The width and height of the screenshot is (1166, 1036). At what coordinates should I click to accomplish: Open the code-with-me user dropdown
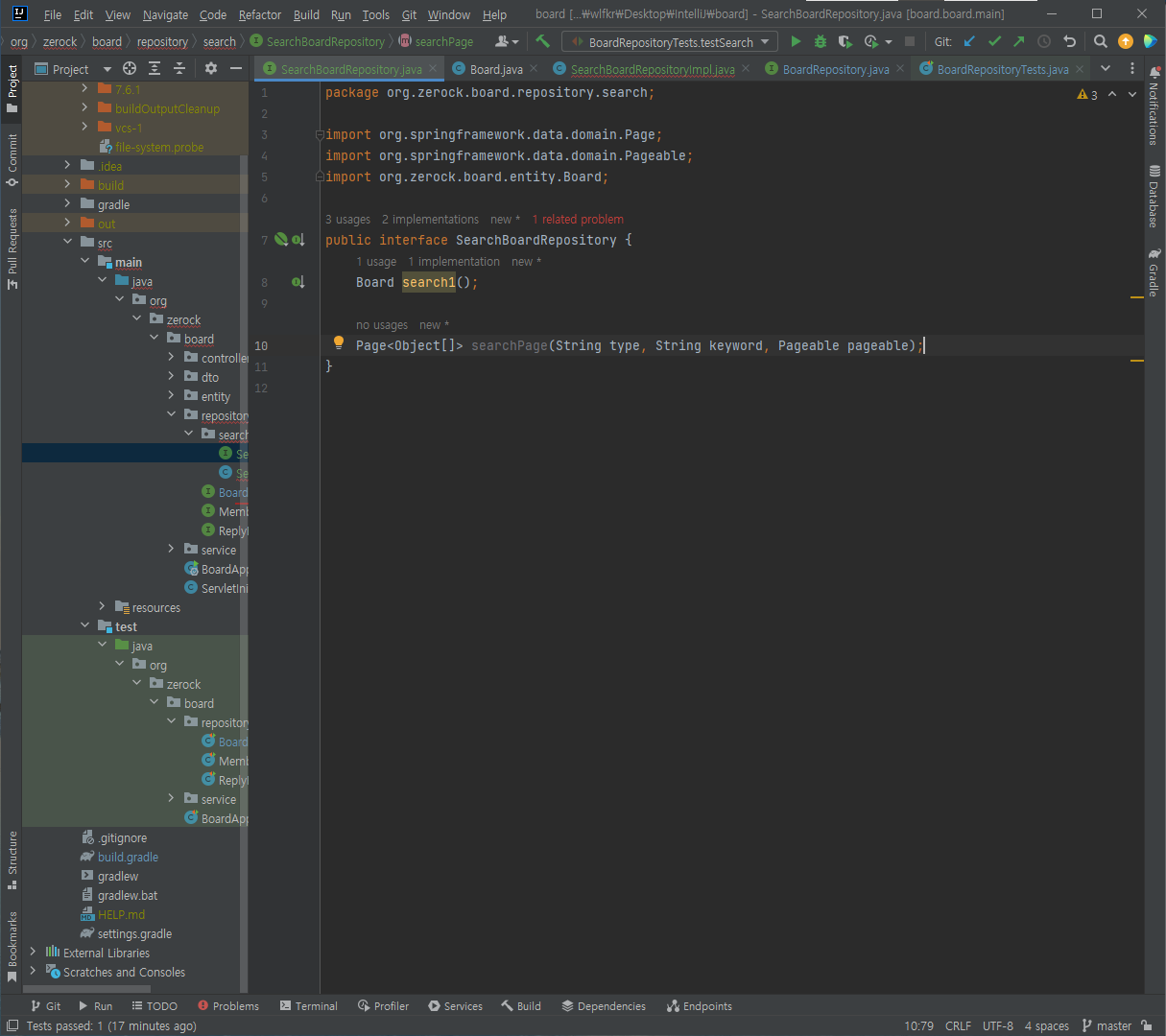pos(507,41)
